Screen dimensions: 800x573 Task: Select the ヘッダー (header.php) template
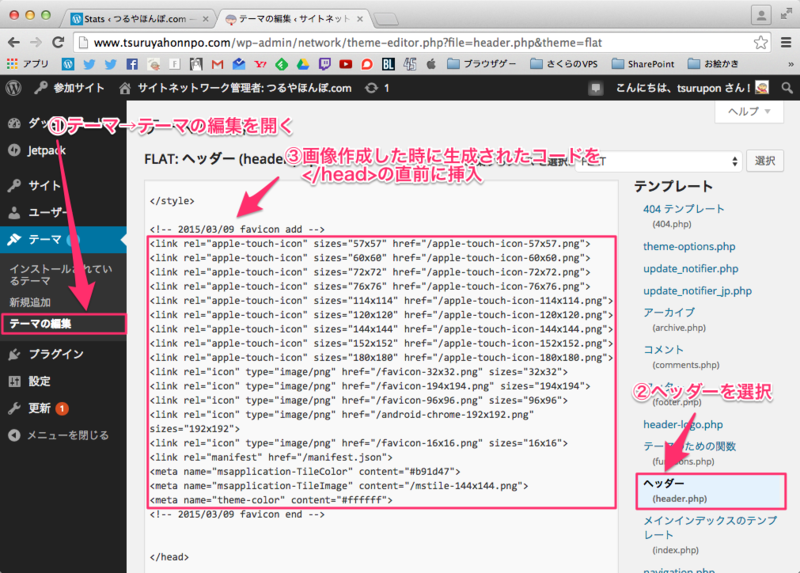point(711,491)
